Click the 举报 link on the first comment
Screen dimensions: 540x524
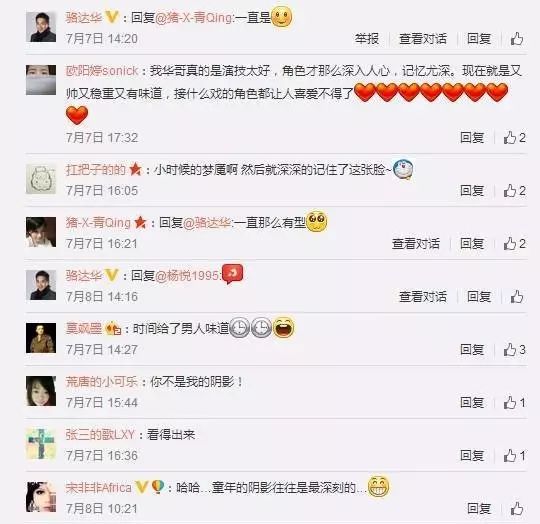pos(367,39)
